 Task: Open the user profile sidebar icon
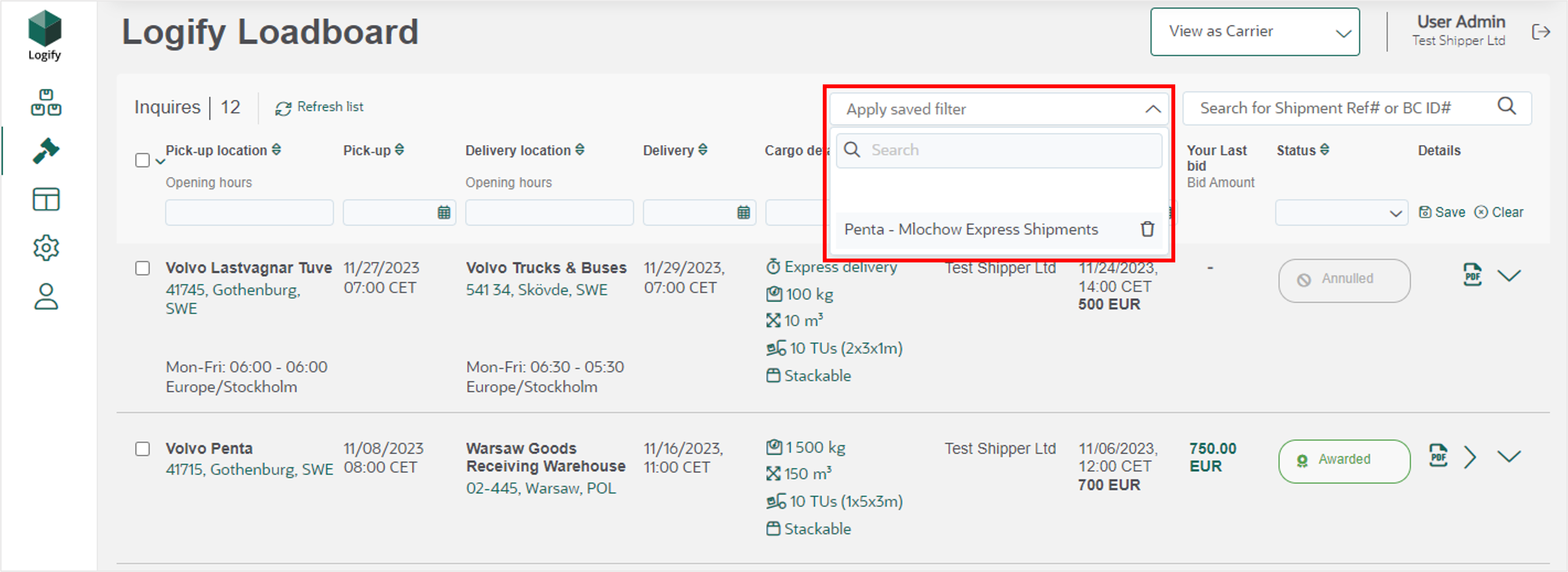pyautogui.click(x=46, y=297)
